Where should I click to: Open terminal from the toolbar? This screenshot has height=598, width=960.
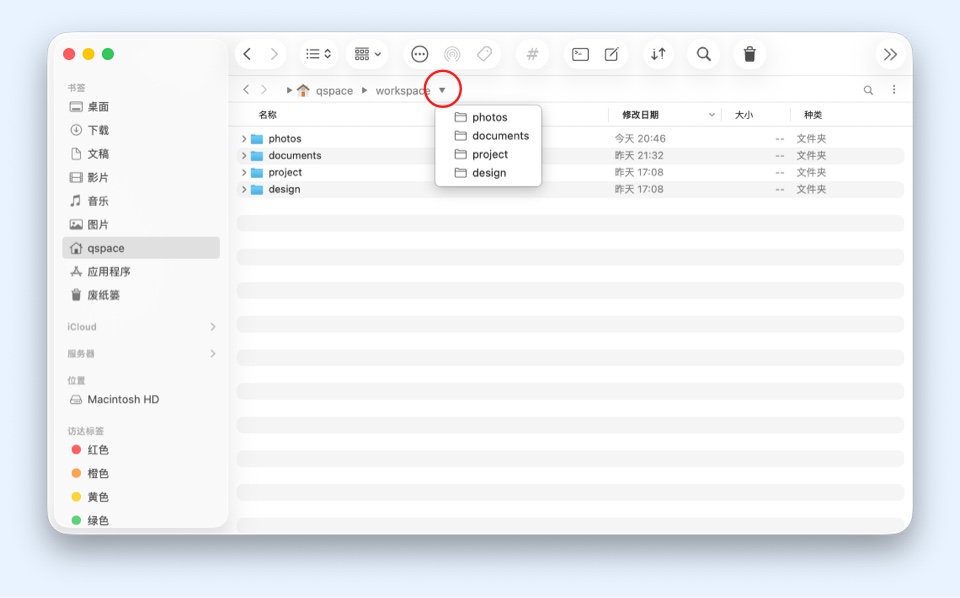pyautogui.click(x=580, y=54)
